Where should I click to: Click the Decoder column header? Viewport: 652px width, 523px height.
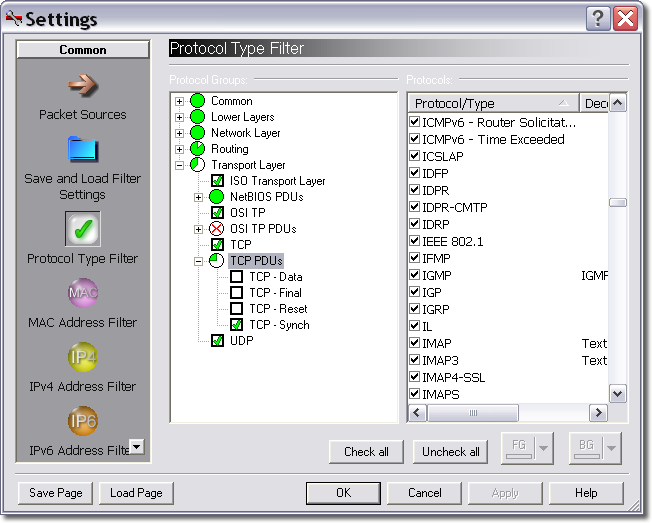click(x=595, y=103)
